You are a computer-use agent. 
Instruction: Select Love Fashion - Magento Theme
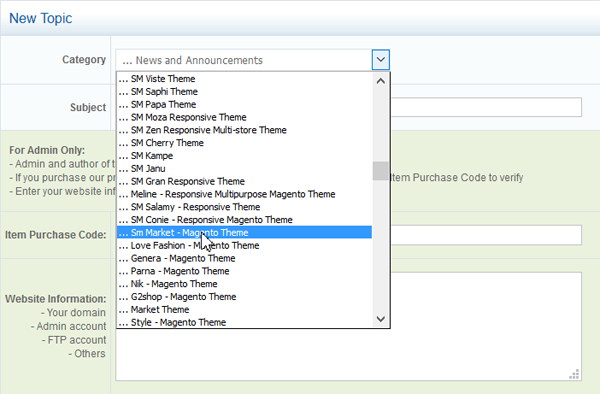point(244,245)
